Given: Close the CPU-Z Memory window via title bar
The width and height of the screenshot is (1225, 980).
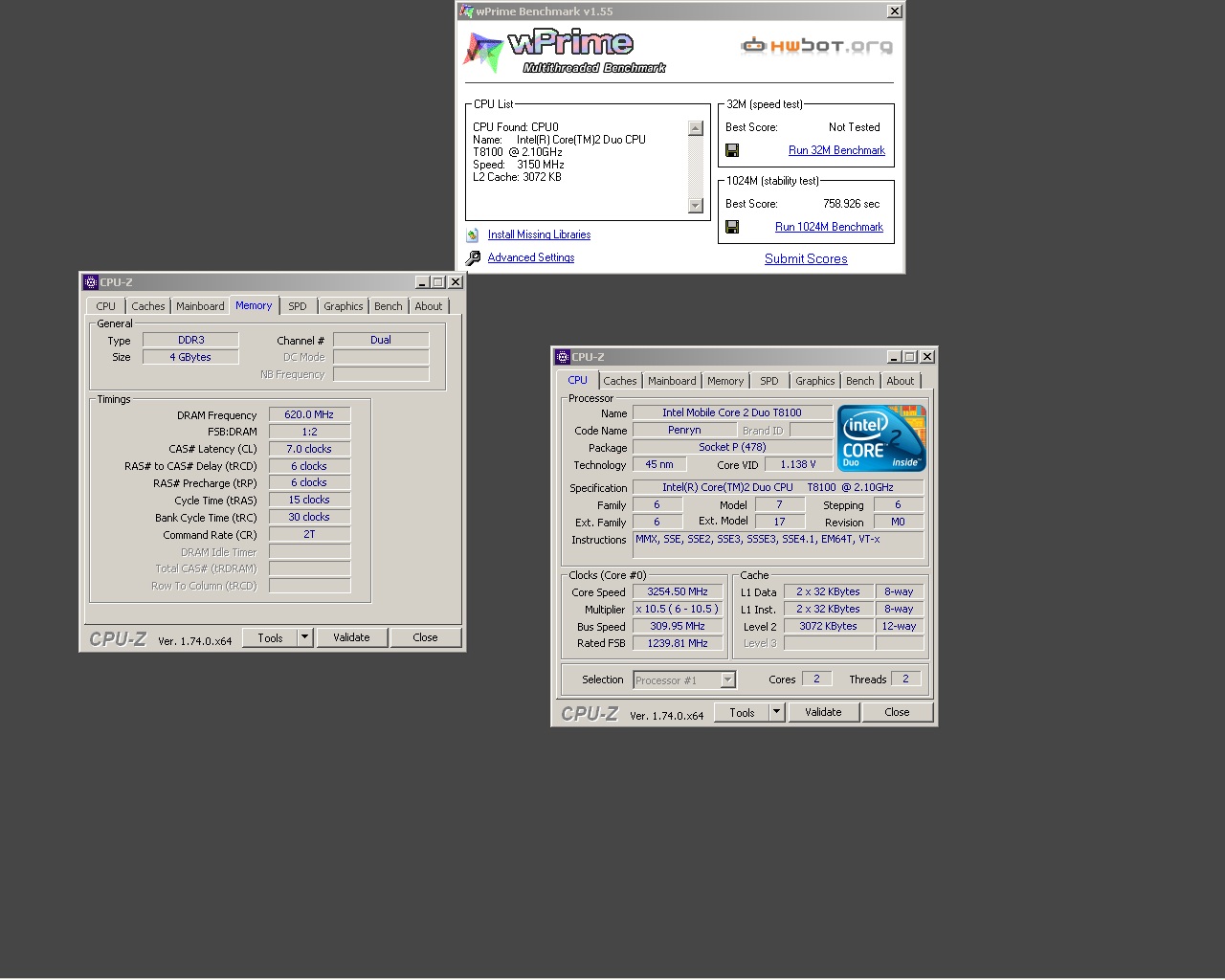Looking at the screenshot, I should (x=456, y=282).
